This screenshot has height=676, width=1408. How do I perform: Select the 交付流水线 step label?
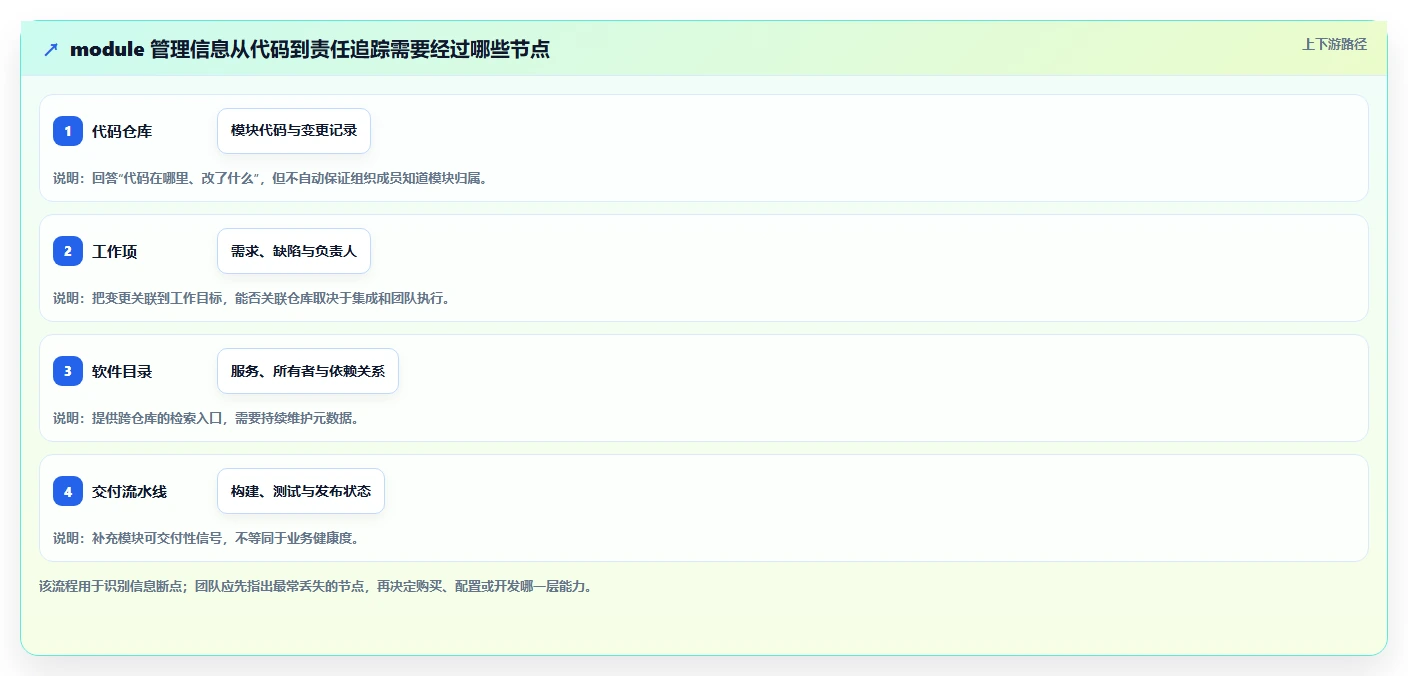click(129, 491)
